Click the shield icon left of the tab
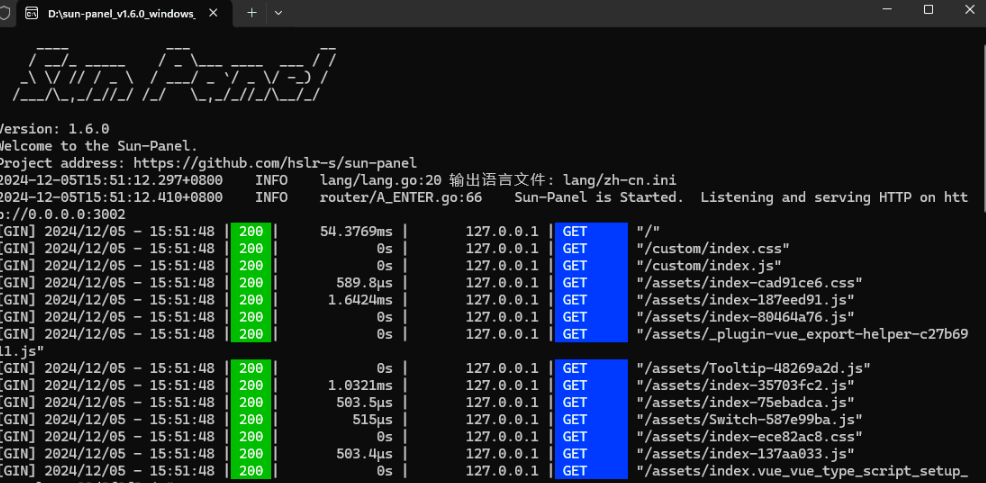Image resolution: width=986 pixels, height=483 pixels. [4, 13]
